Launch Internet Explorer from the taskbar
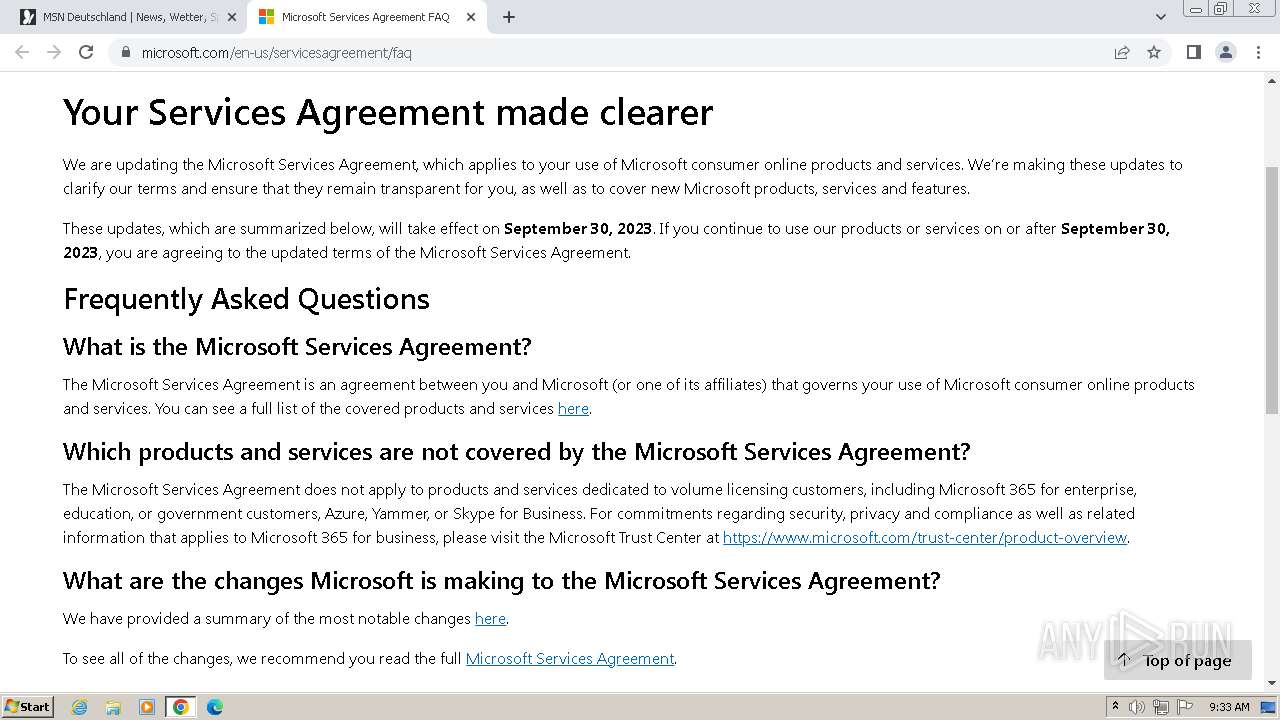This screenshot has width=1280, height=720. (x=80, y=707)
